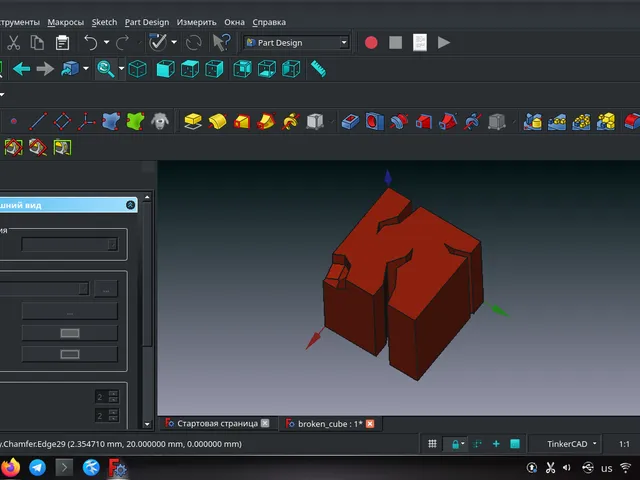Viewport: 640px width, 480px height.
Task: Click the Cut scissors icon
Action: pos(13,42)
